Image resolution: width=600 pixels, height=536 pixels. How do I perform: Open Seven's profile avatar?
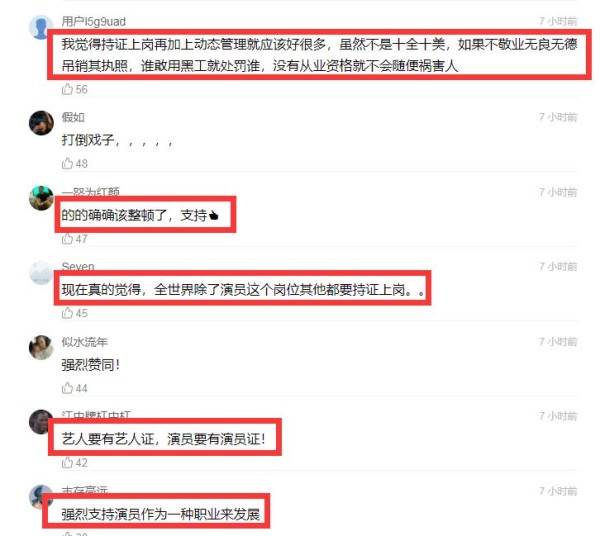coord(41,273)
